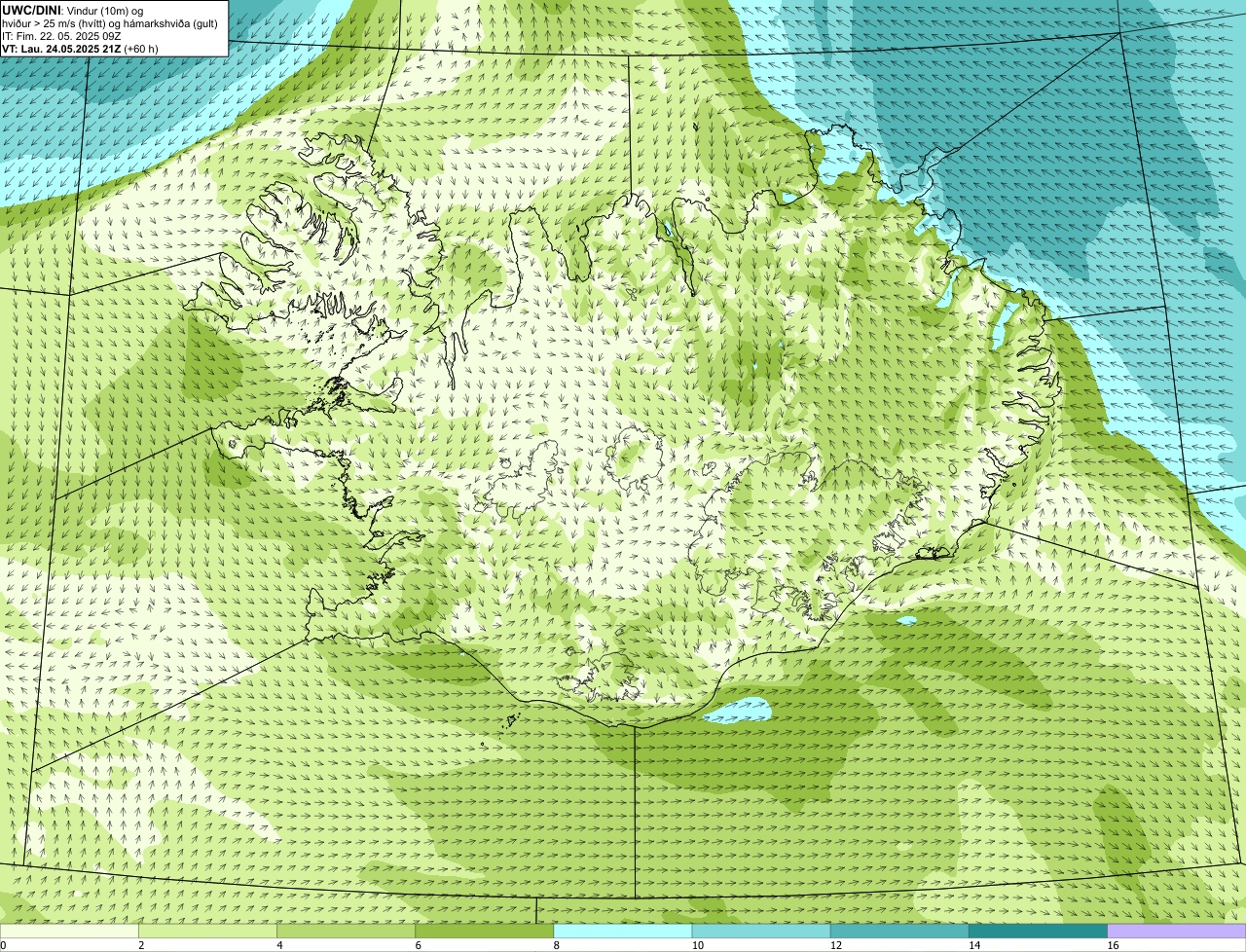Click the legend scale label '8'

coord(557,945)
